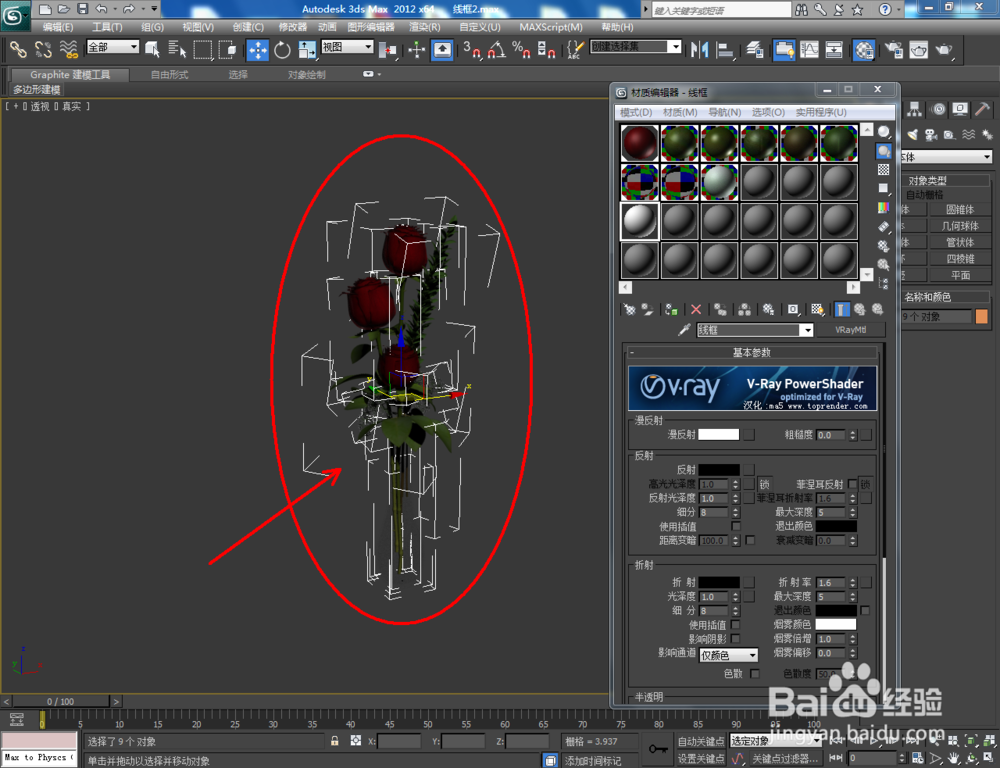Toggle the 影响阴影 checkbox
1000x768 pixels.
point(736,639)
